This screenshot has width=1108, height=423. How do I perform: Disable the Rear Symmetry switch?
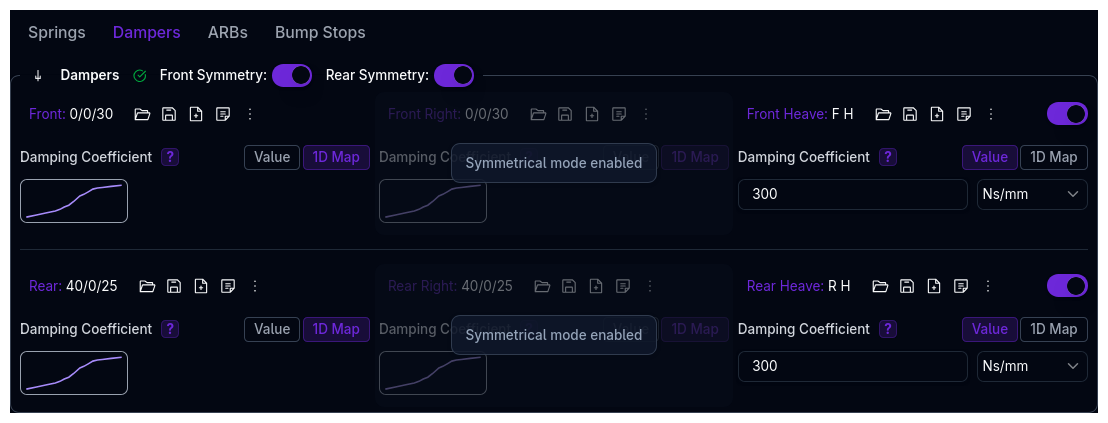click(453, 75)
